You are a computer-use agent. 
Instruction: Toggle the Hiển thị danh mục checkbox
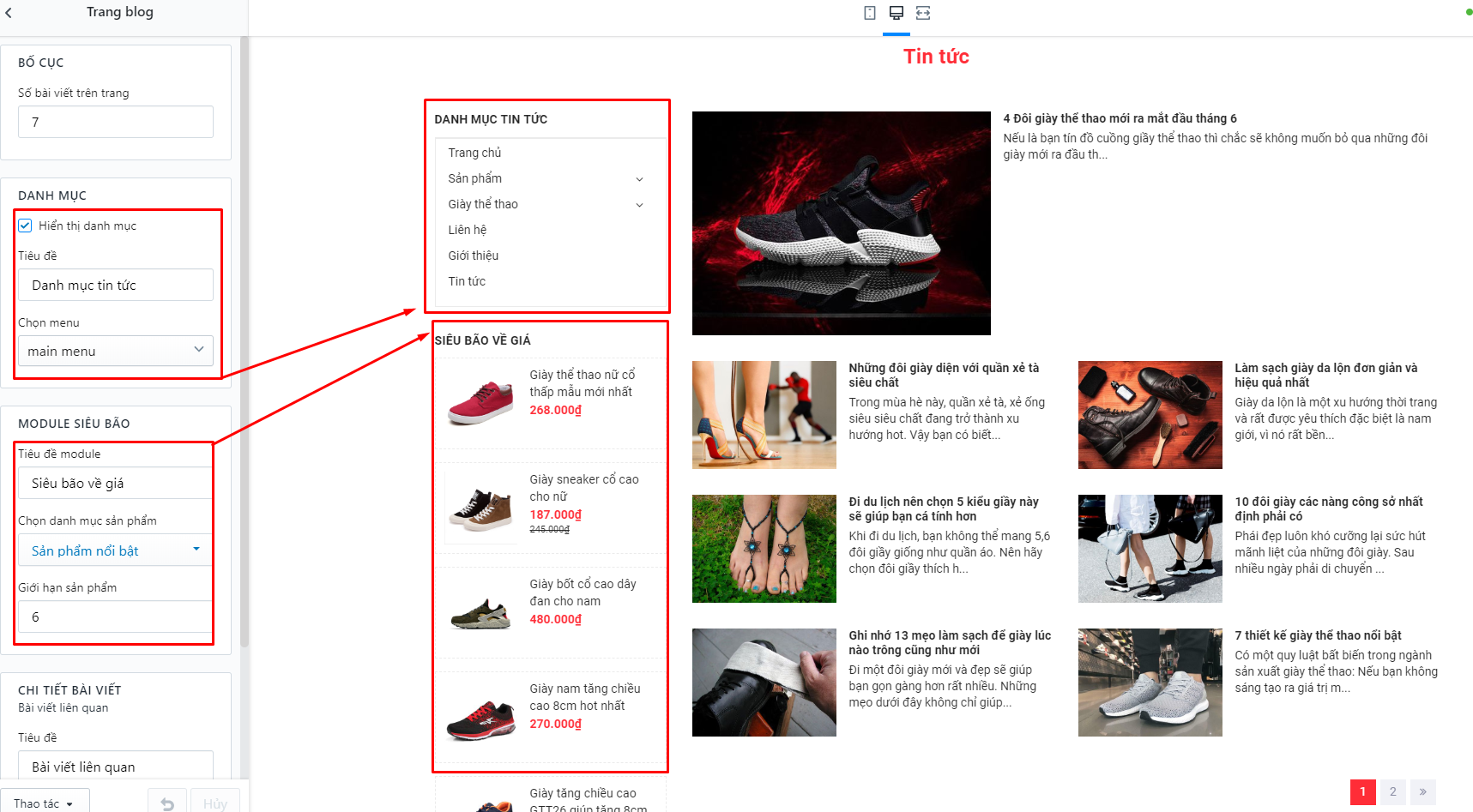26,226
